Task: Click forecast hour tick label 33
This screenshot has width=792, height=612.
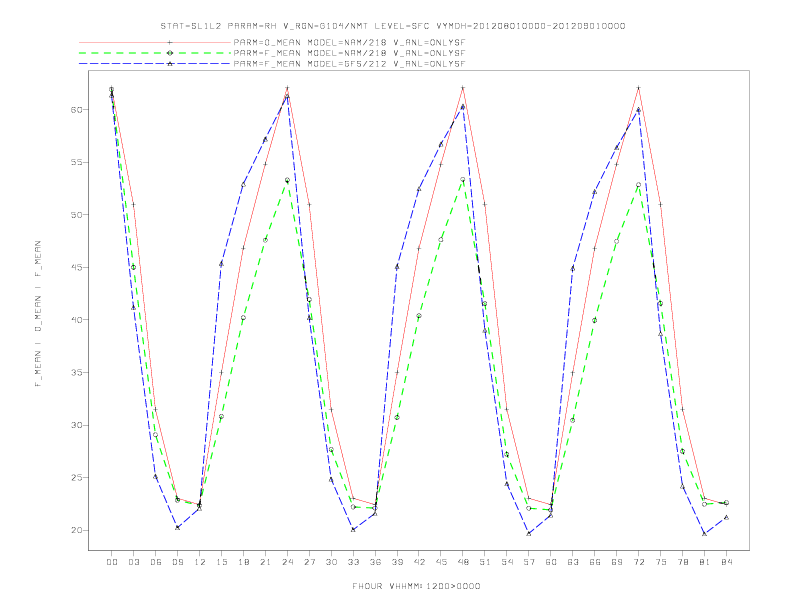Action: [353, 562]
